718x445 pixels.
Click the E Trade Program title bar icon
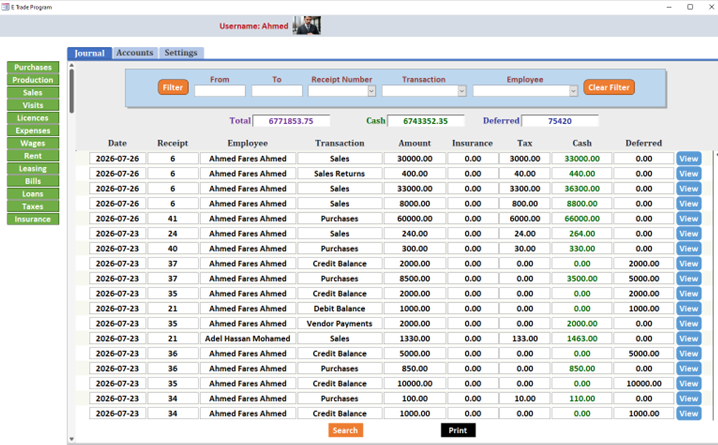[x=5, y=7]
